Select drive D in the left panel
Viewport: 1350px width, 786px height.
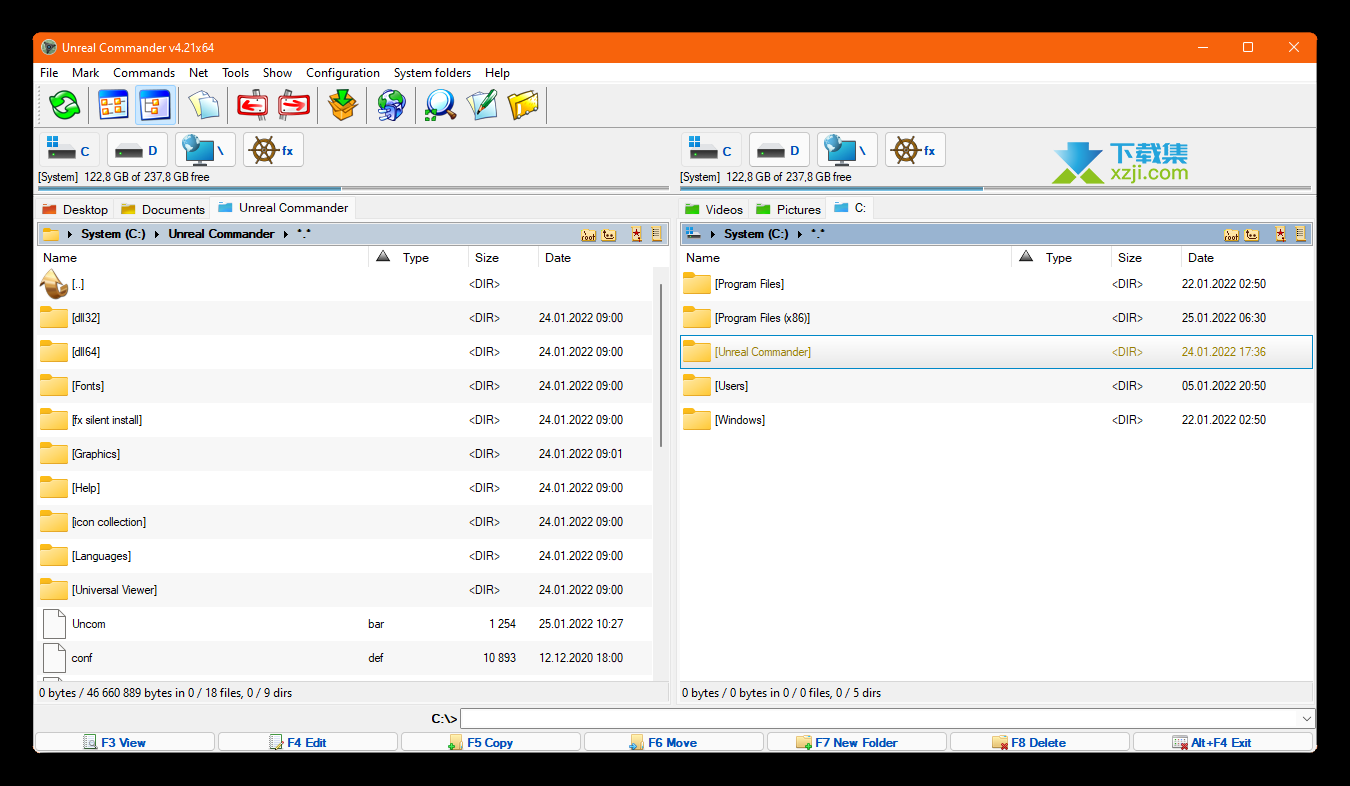(x=137, y=150)
